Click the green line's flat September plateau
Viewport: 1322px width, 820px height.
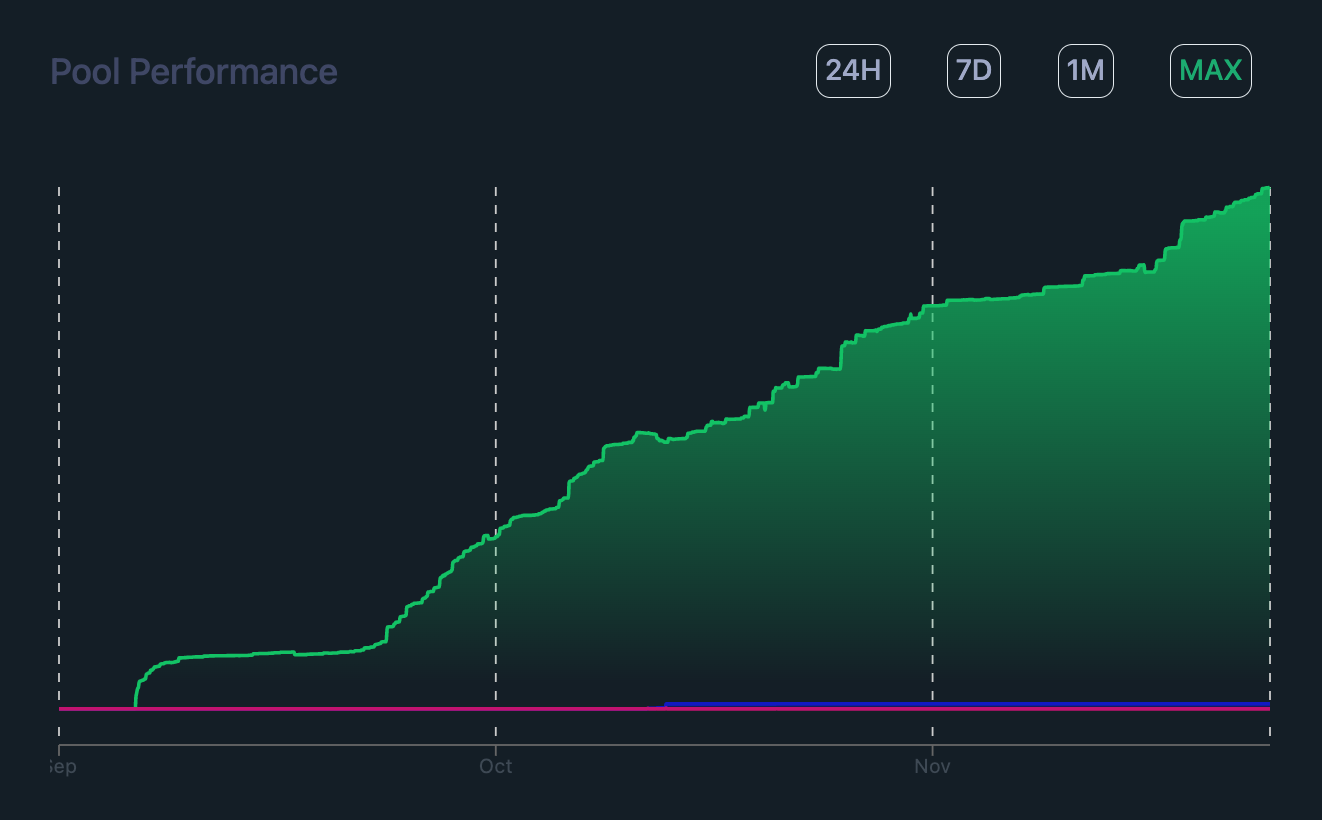[240, 655]
